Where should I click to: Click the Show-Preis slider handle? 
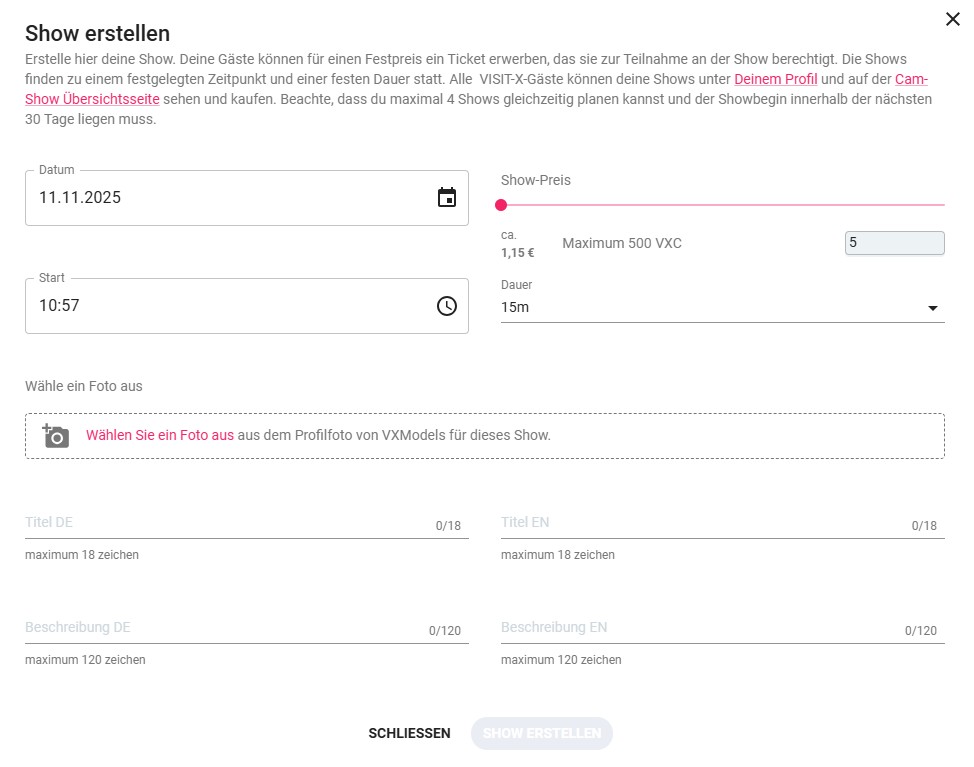501,205
